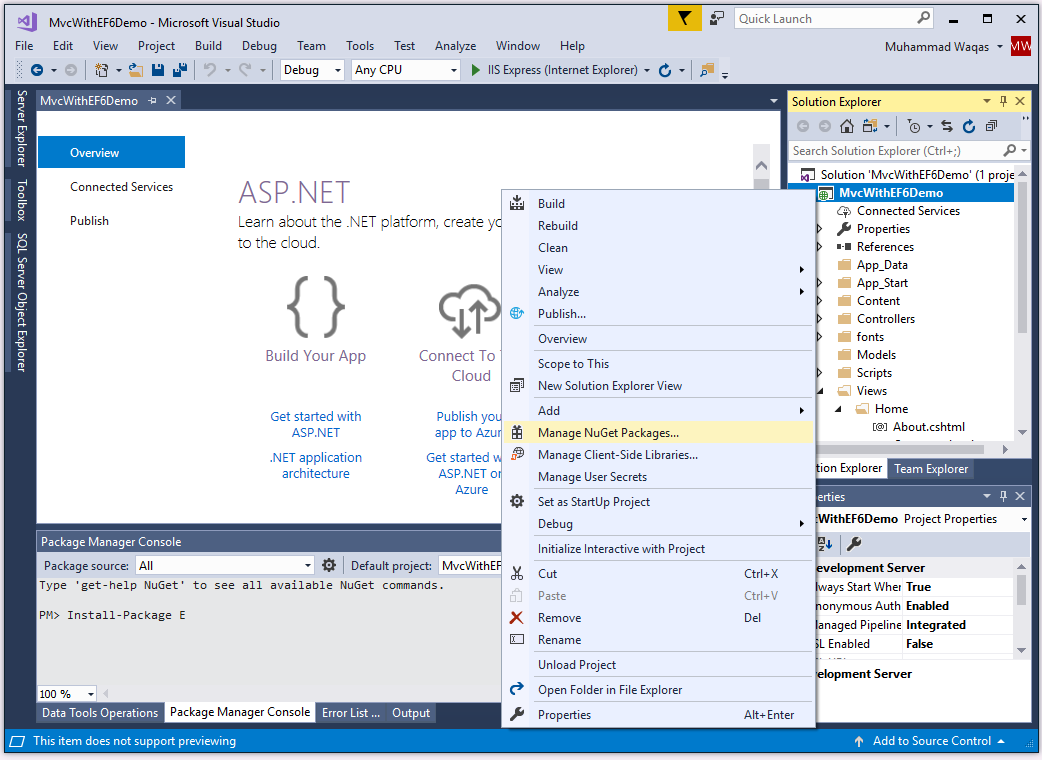The height and width of the screenshot is (760, 1042).
Task: Click Pending Changes Filter clock icon
Action: 914,126
